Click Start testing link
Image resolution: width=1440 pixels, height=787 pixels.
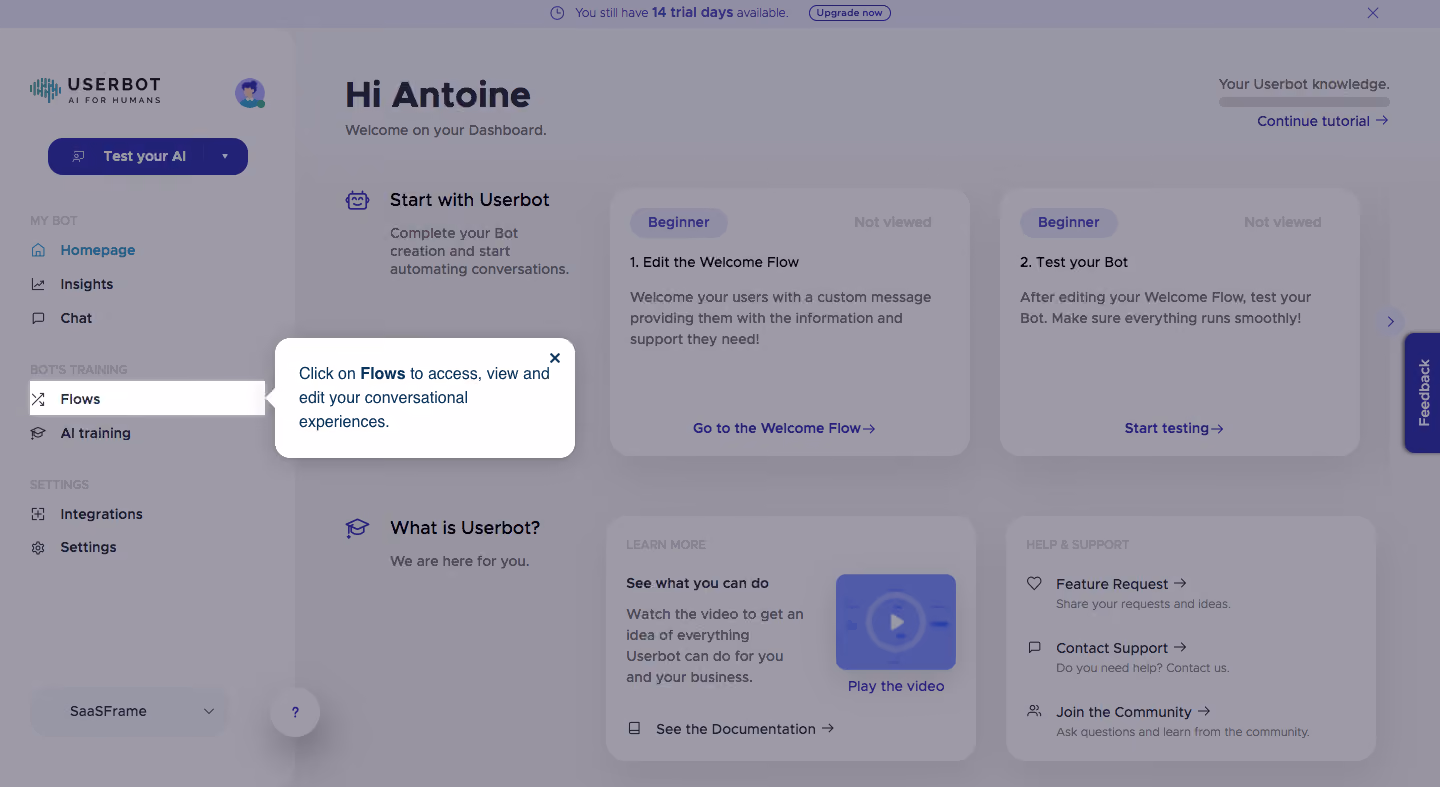click(1174, 428)
